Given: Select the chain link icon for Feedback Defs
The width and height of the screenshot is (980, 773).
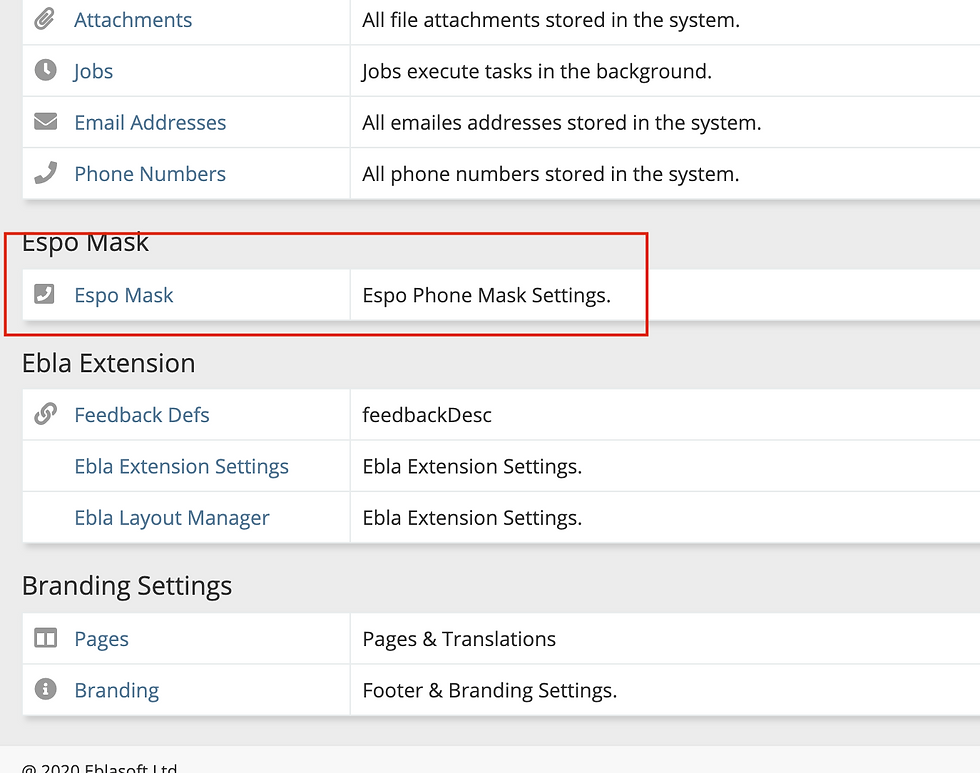Looking at the screenshot, I should coord(45,414).
